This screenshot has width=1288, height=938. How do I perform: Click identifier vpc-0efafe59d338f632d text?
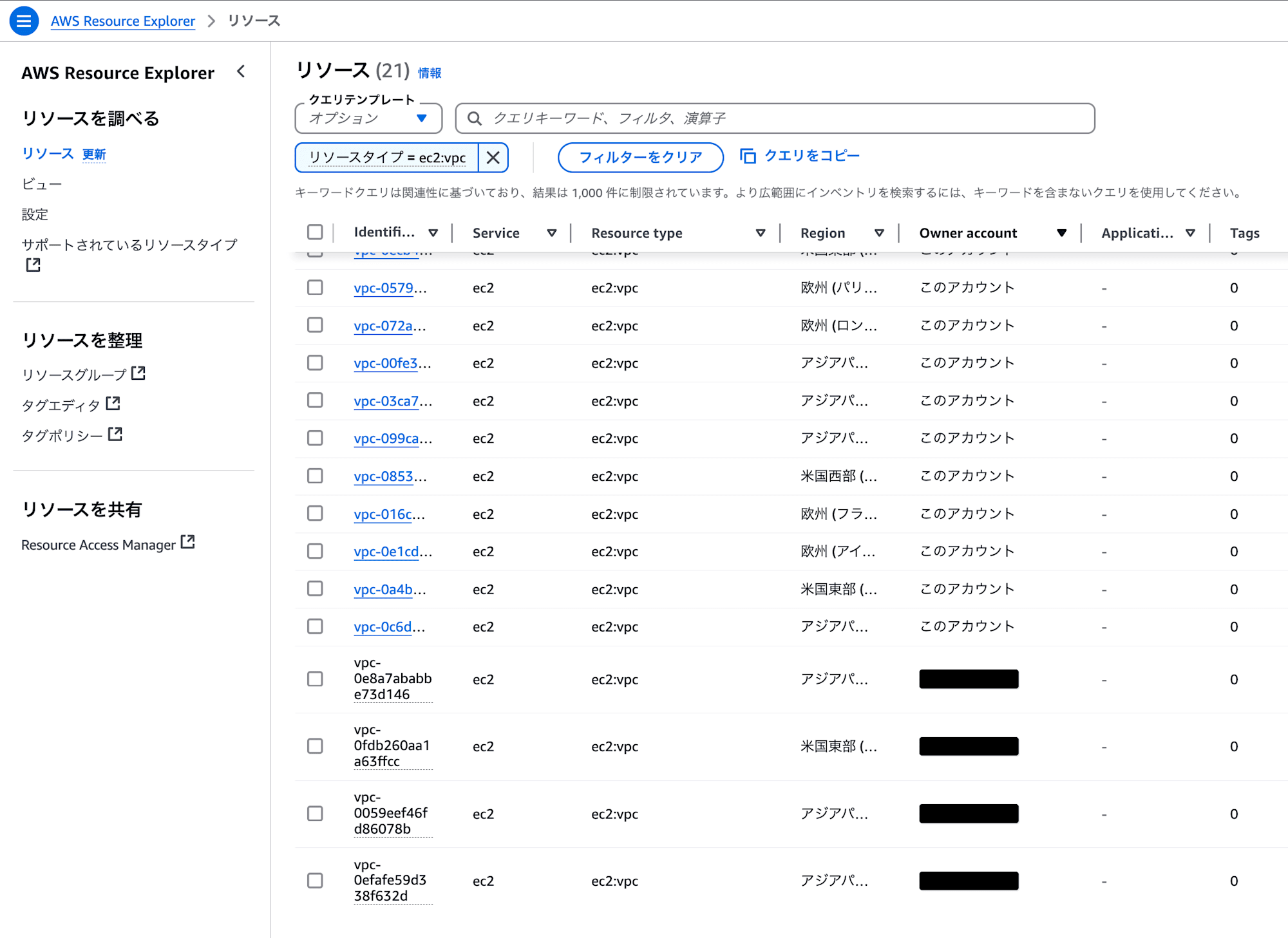point(393,880)
